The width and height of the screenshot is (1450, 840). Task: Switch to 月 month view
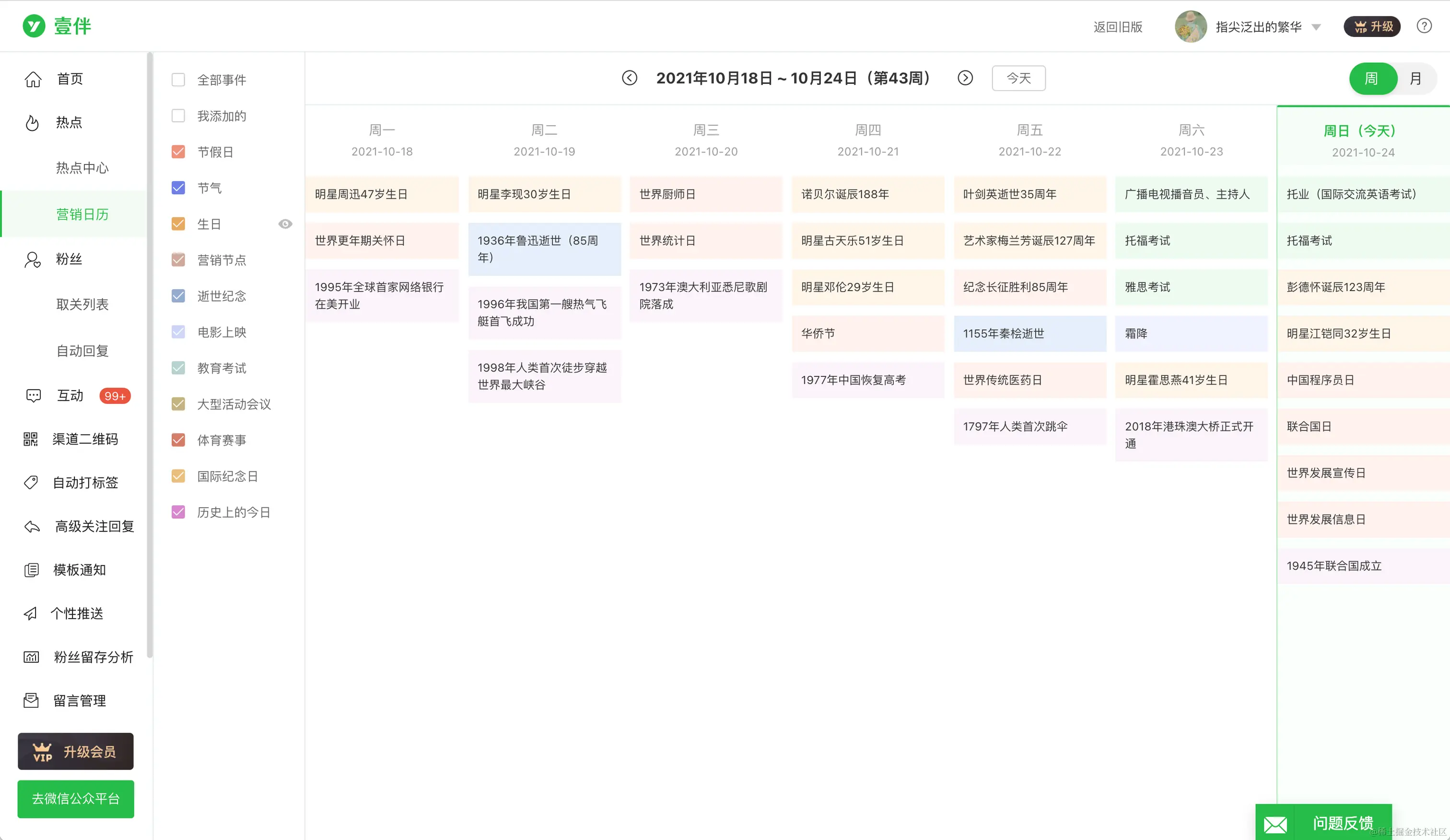click(x=1415, y=78)
